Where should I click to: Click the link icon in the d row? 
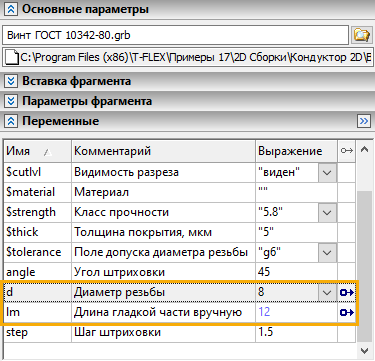click(347, 293)
